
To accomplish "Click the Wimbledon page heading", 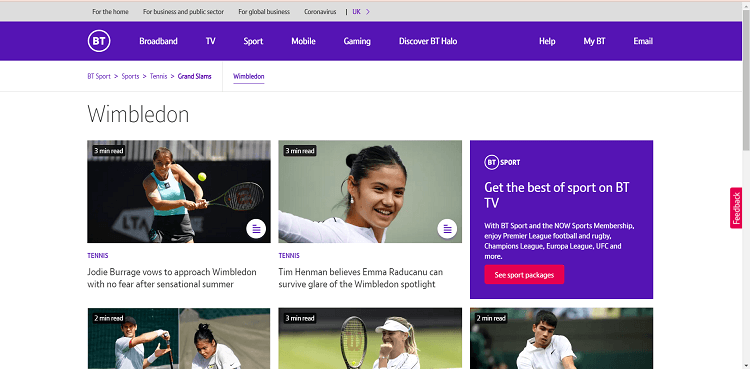I will (x=138, y=115).
